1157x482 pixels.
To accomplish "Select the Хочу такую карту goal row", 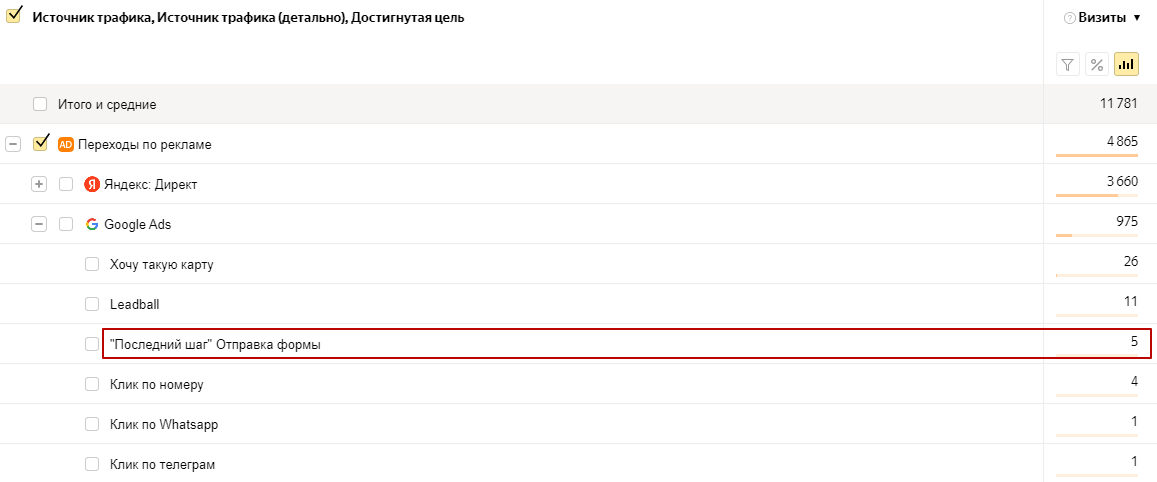I will pyautogui.click(x=578, y=264).
